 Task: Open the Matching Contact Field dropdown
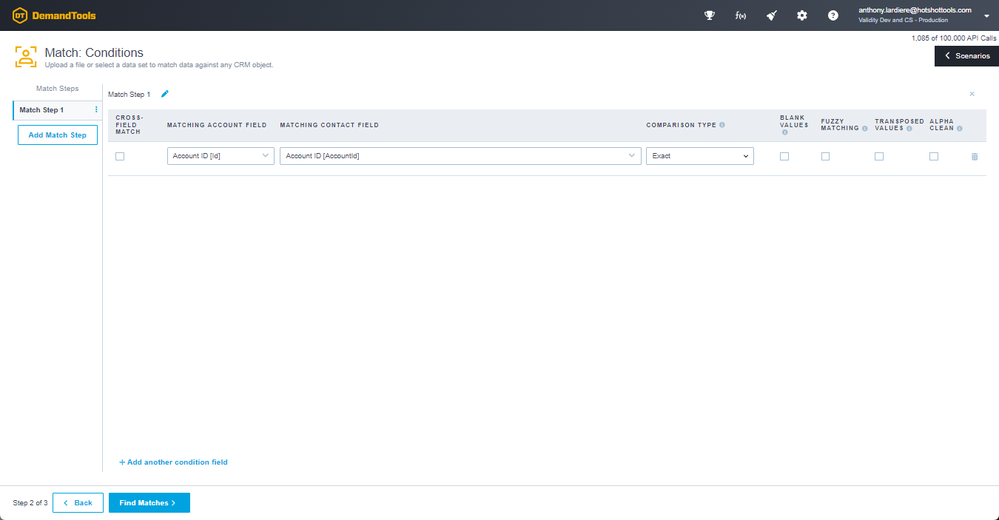460,156
